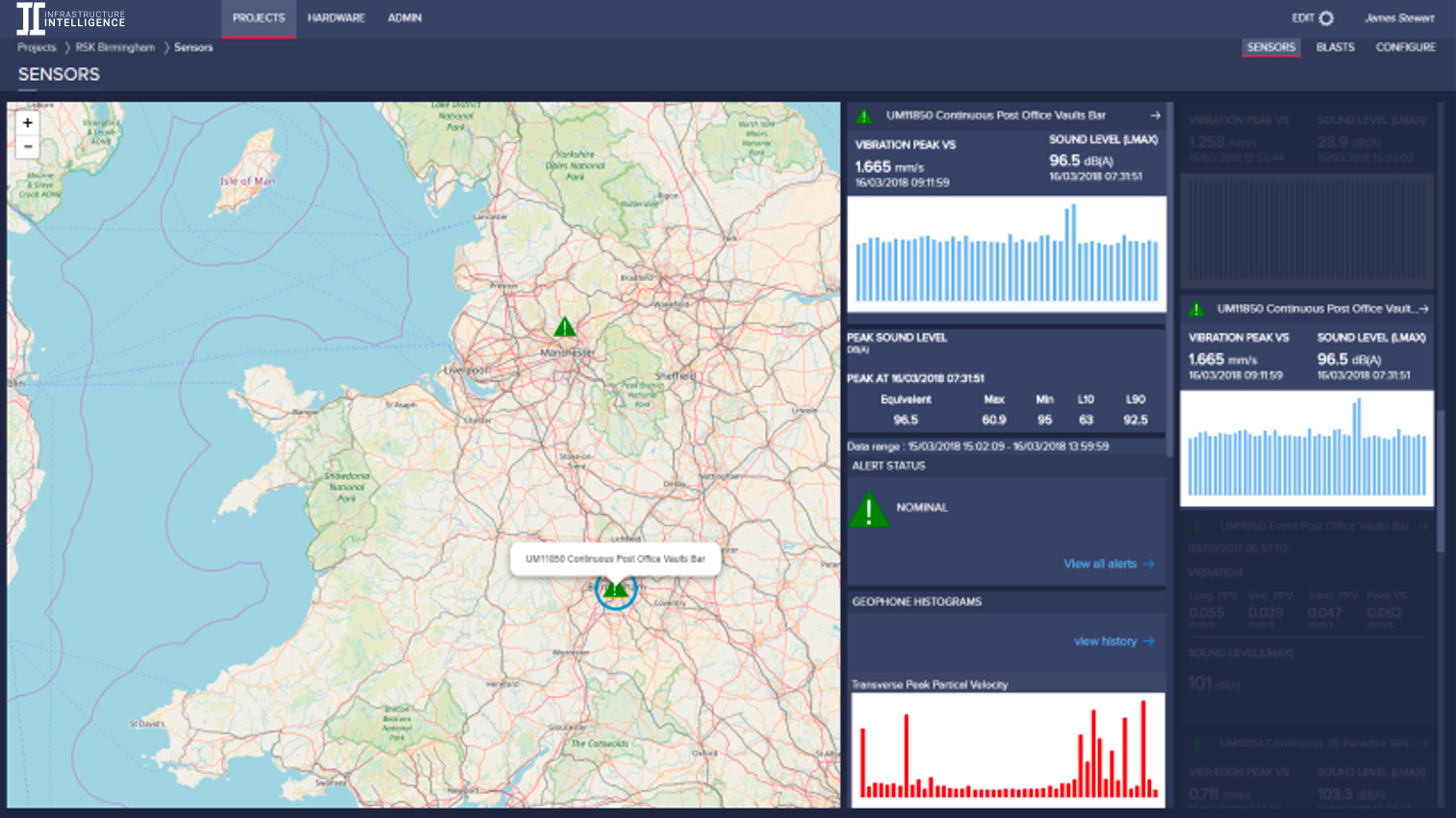
Task: Open the James Stewart user menu
Action: click(x=1399, y=18)
